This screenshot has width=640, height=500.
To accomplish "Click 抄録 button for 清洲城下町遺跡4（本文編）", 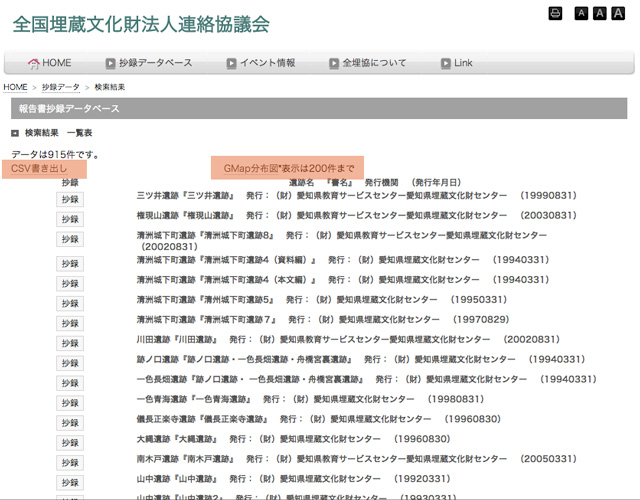I will [x=70, y=284].
